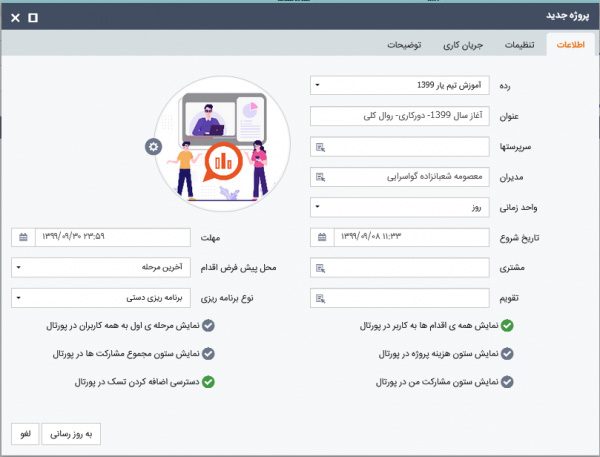
Task: Close the پروژه جدید dialog
Action: tap(15, 18)
